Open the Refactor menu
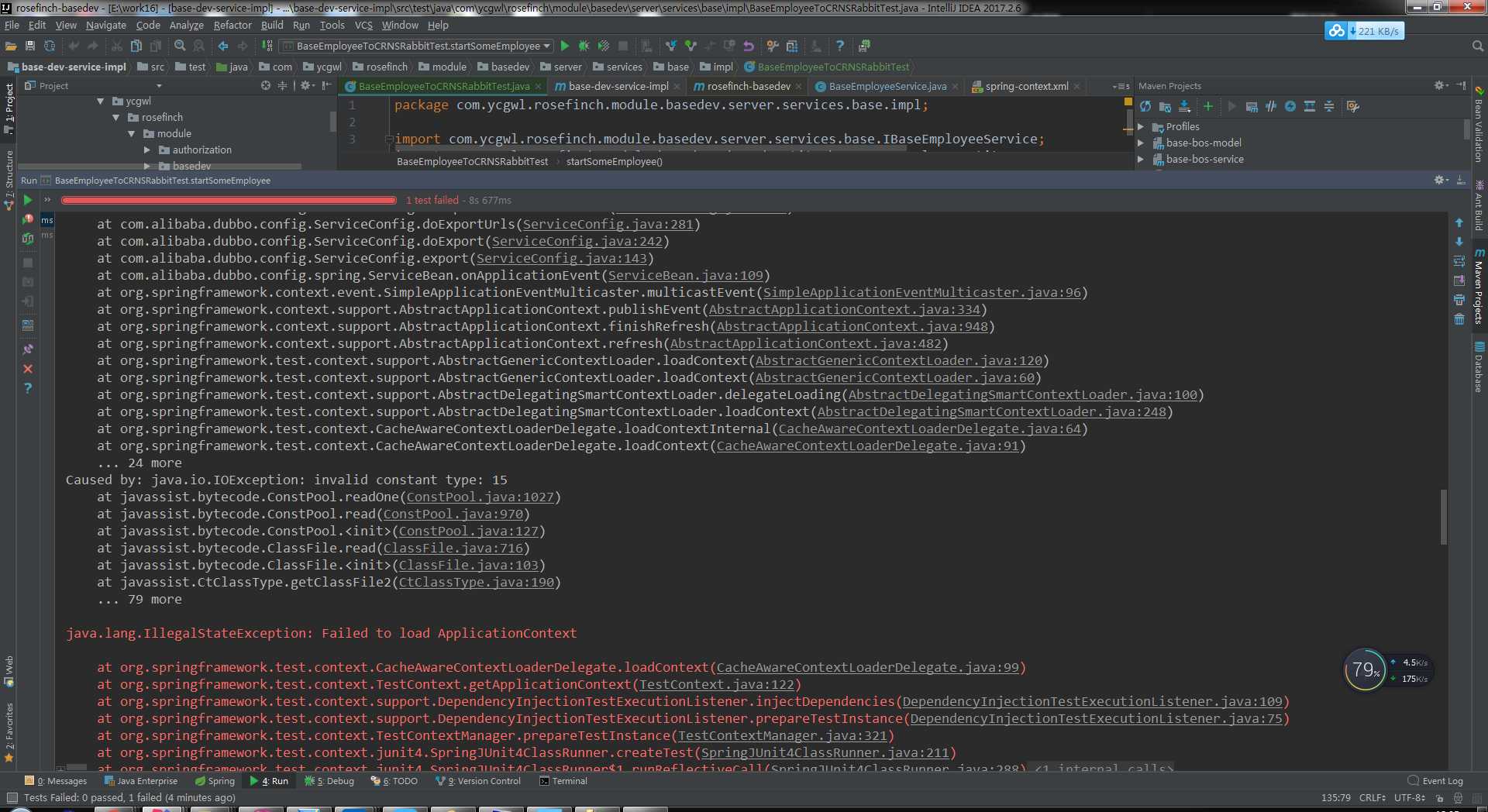The height and width of the screenshot is (812, 1488). pos(232,26)
